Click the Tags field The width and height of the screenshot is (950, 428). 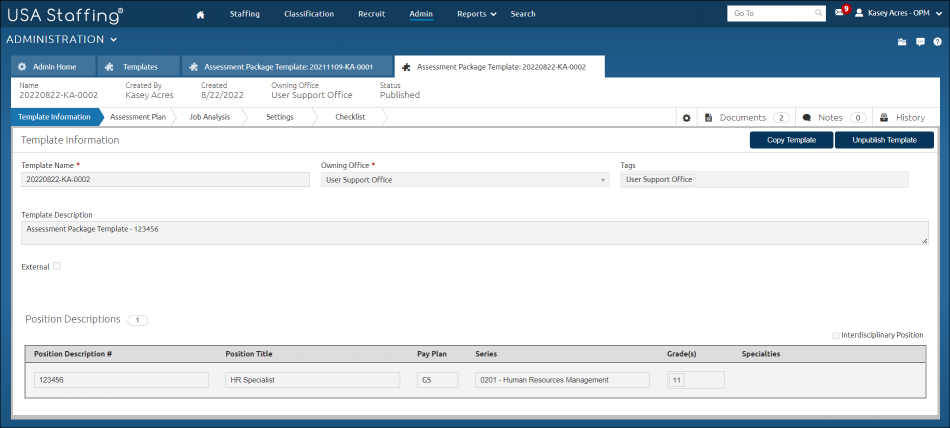(x=764, y=179)
